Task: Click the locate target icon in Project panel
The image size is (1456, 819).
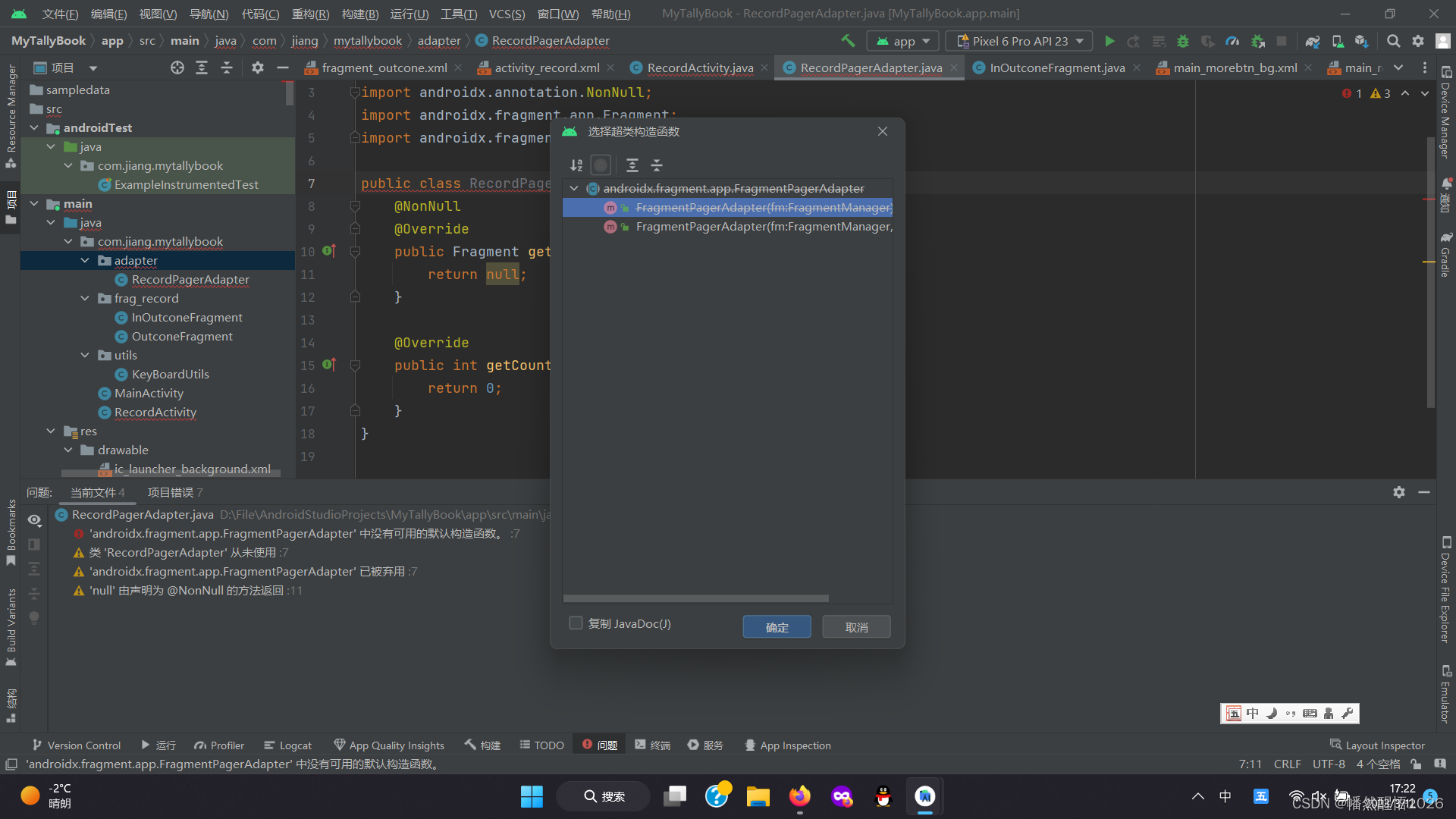Action: 177,67
